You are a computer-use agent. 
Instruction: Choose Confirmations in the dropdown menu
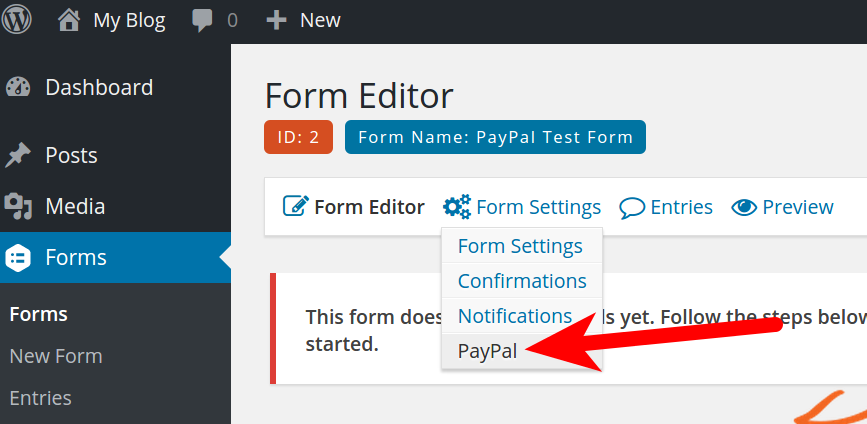click(x=522, y=281)
